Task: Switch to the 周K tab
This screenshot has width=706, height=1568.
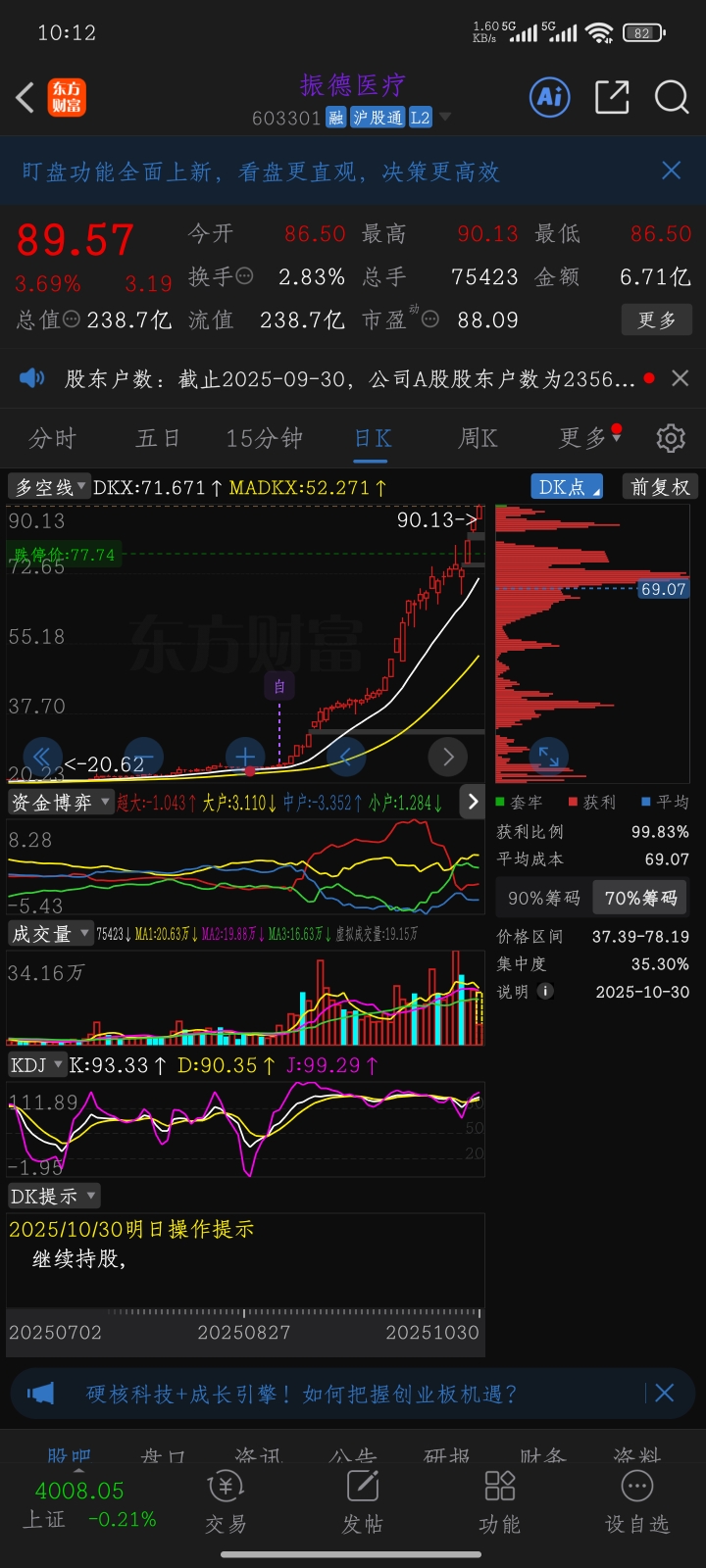Action: [479, 438]
